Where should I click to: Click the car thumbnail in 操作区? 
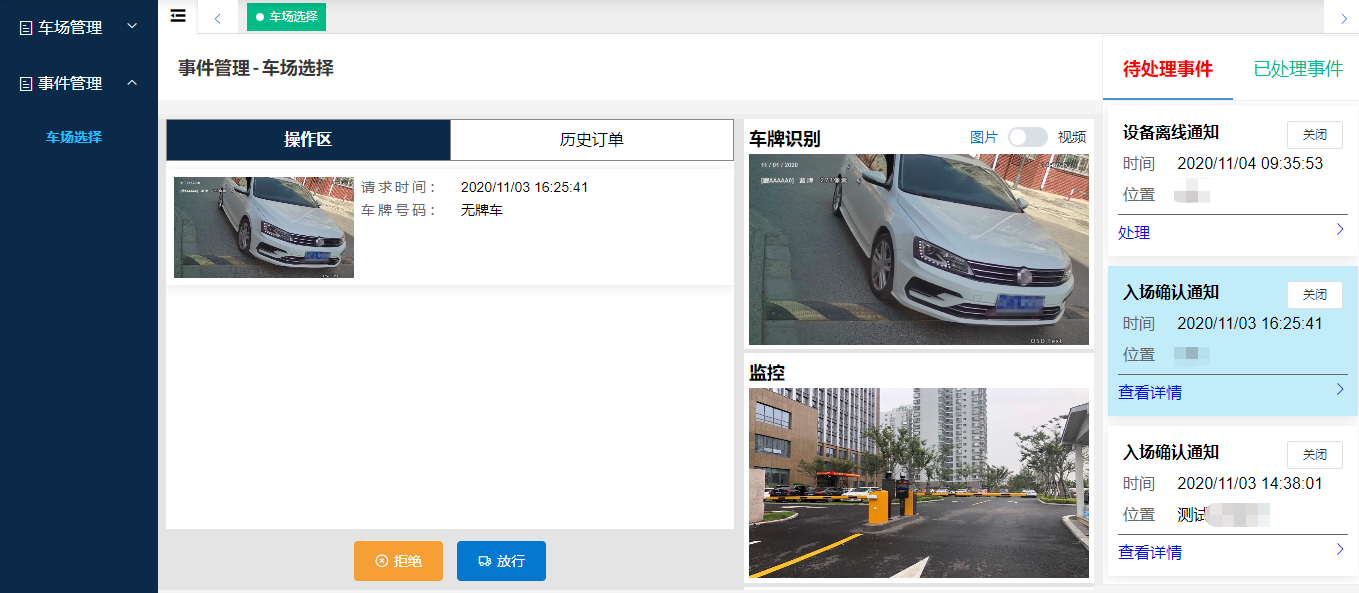(x=264, y=227)
